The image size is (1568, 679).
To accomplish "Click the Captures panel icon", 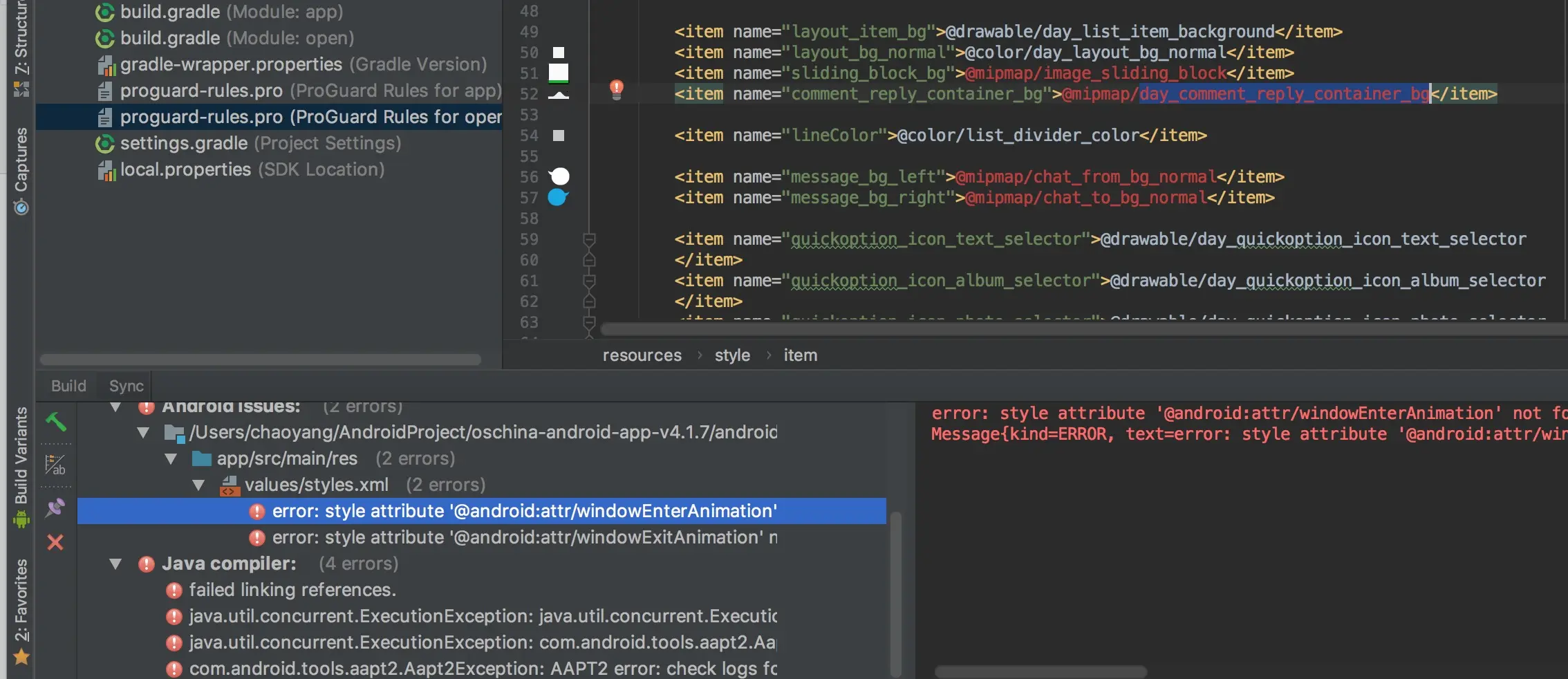I will click(21, 207).
